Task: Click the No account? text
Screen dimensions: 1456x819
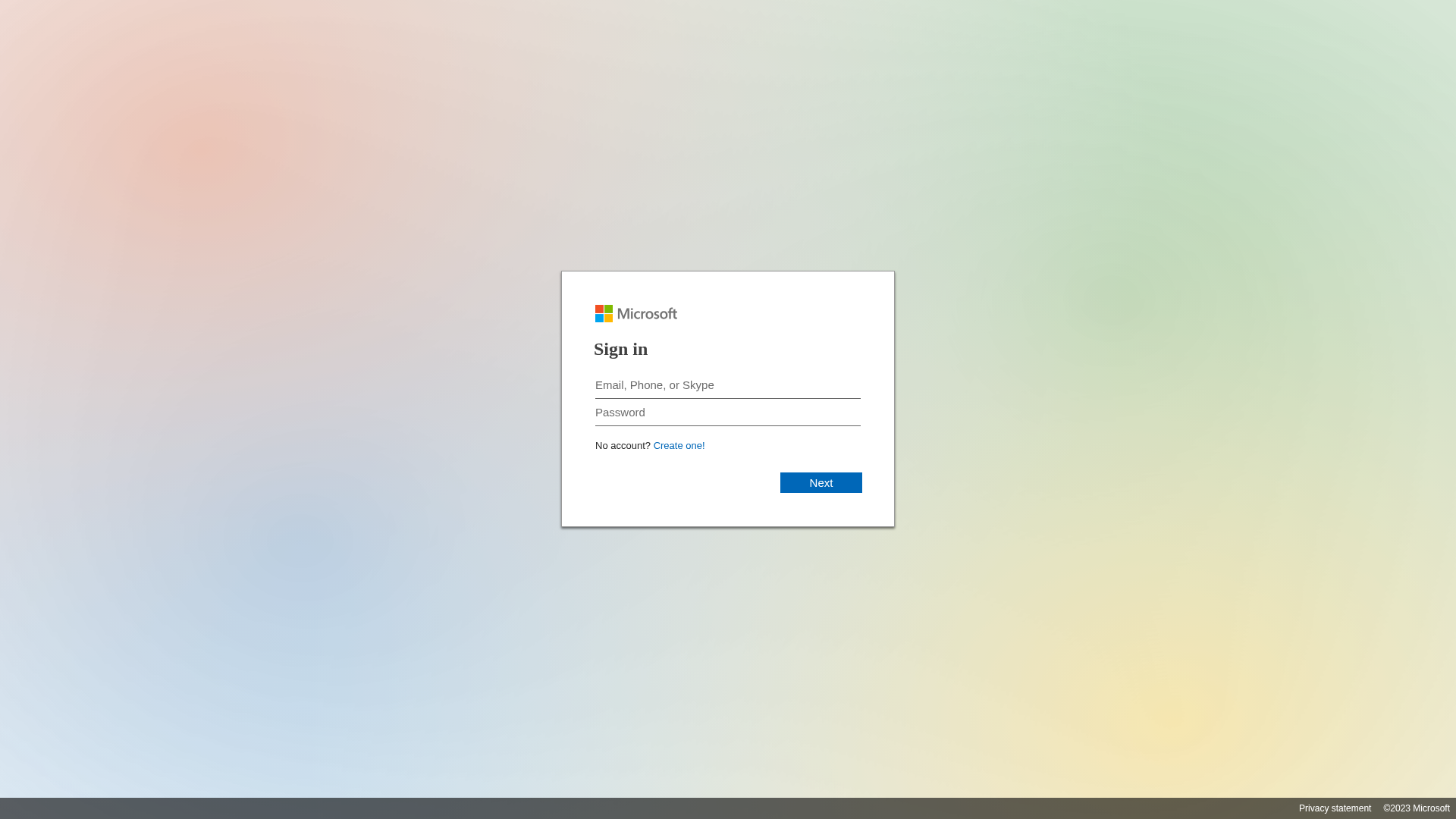Action: pos(623,446)
